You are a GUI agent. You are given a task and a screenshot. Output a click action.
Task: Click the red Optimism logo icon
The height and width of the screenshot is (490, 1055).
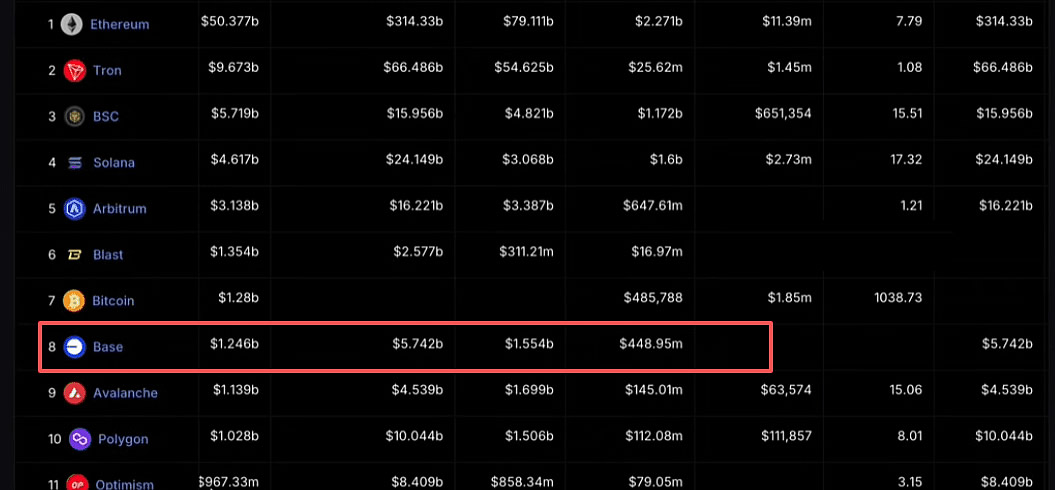pos(77,483)
